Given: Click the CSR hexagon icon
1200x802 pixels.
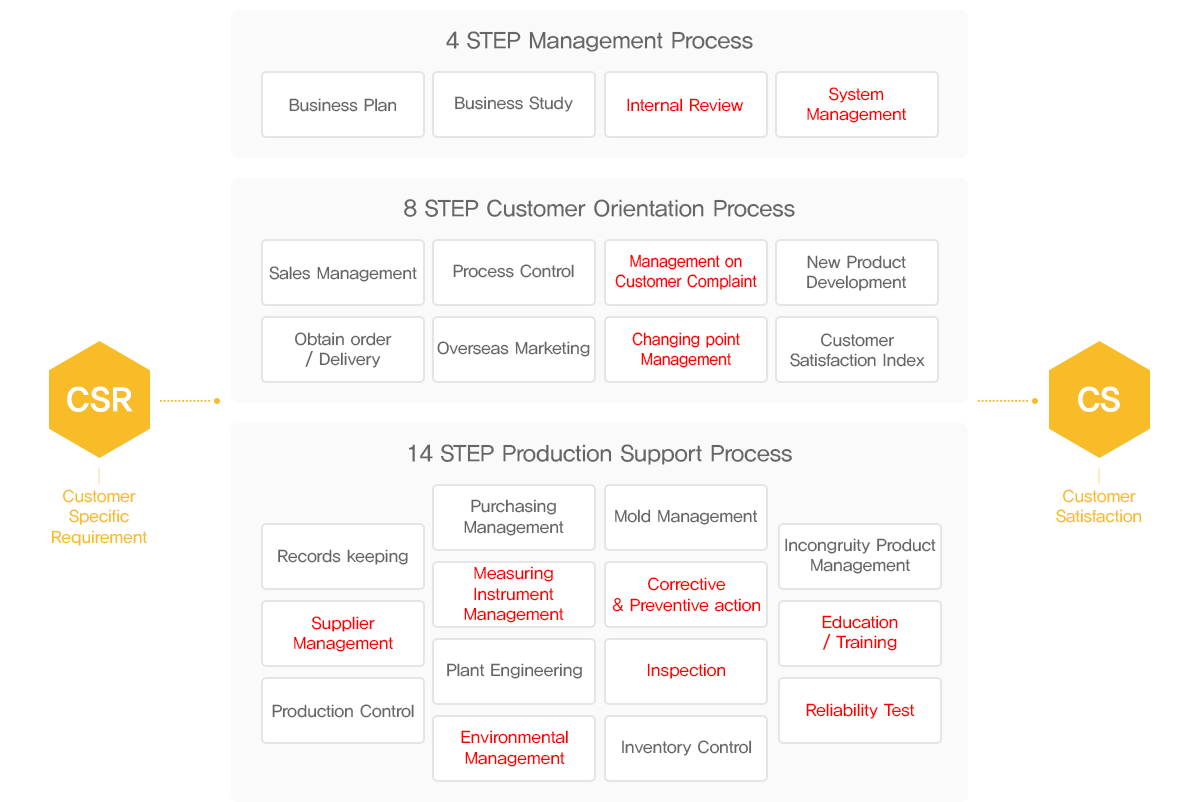Looking at the screenshot, I should point(99,400).
